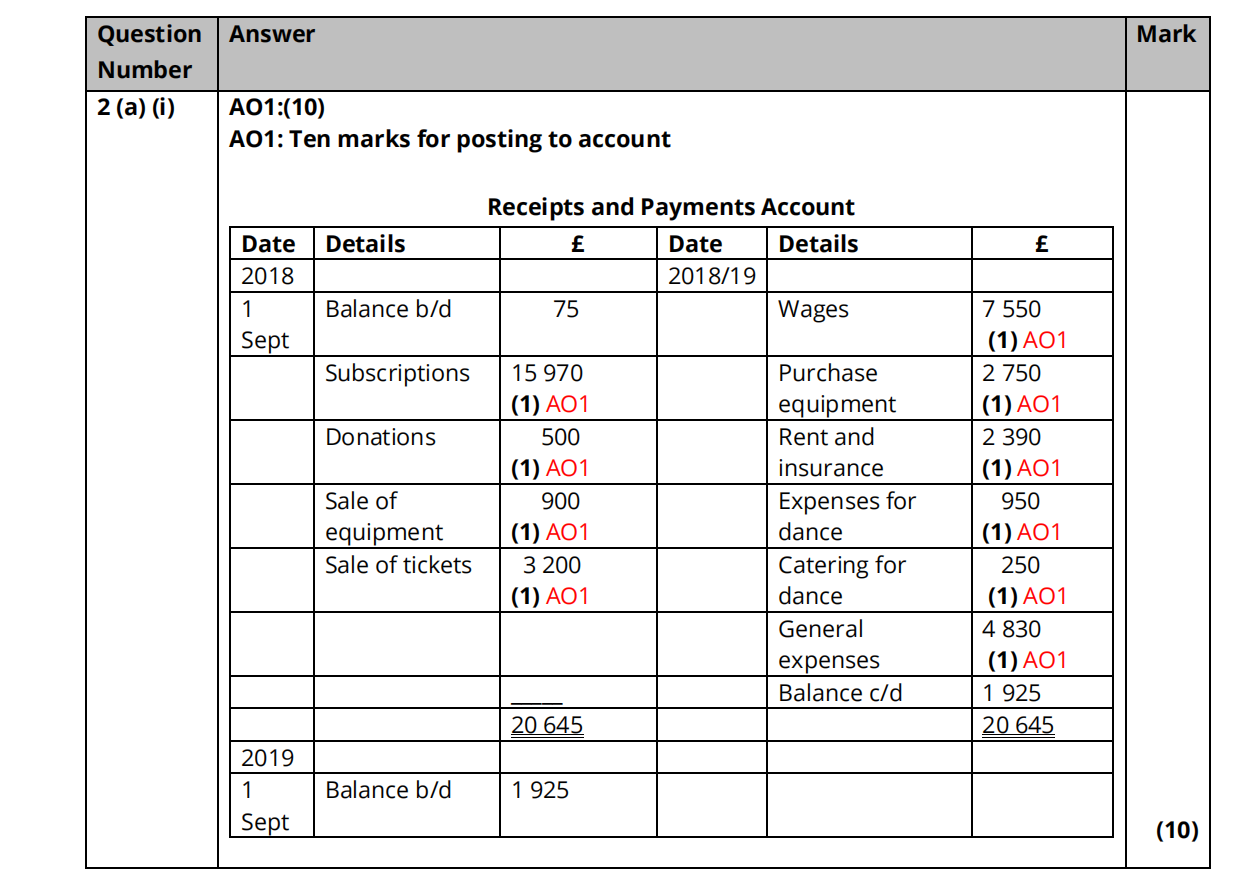Select the 3 200 ticket sales amount

click(551, 565)
